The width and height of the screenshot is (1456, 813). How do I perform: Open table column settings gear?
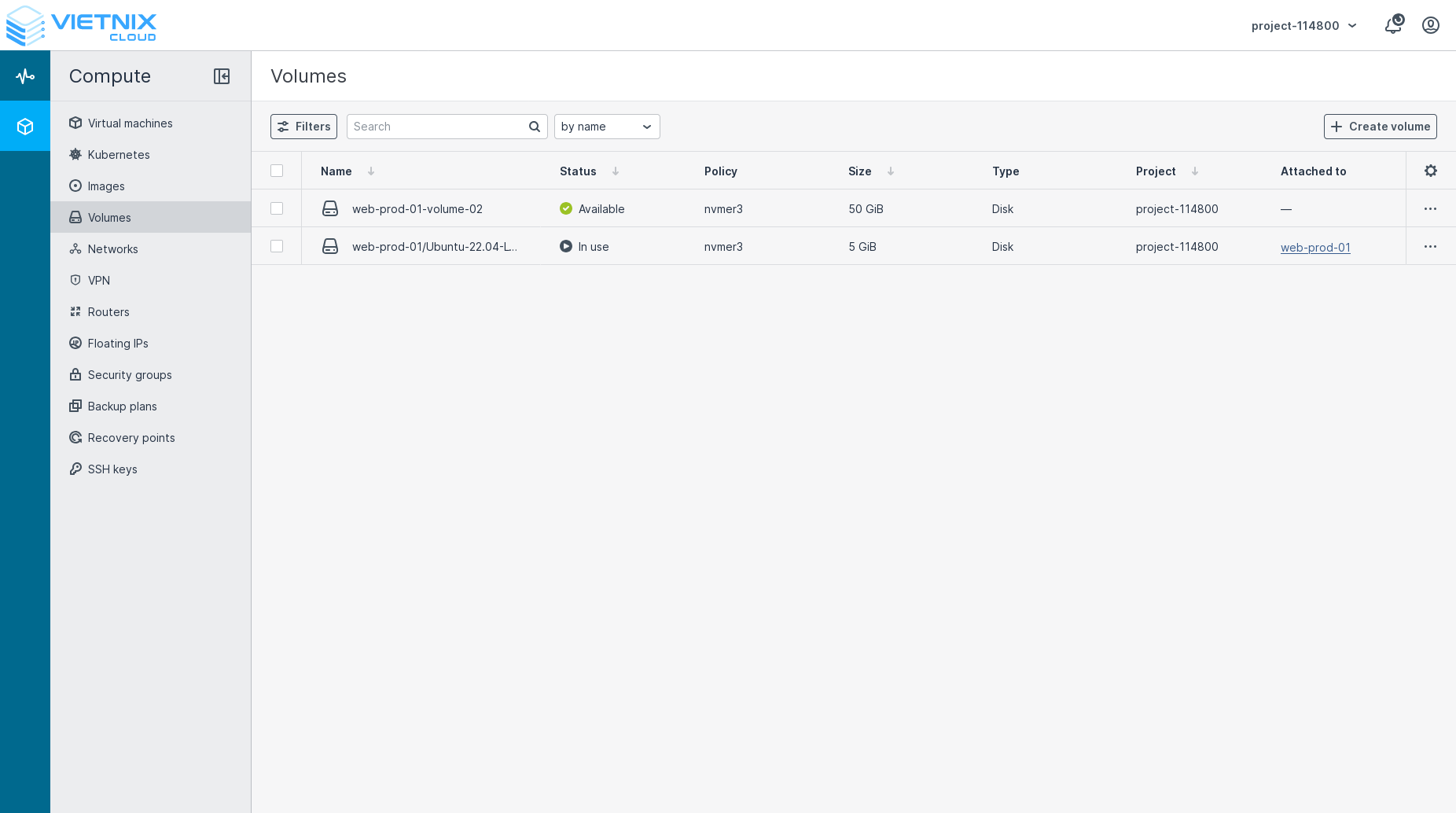[1431, 171]
